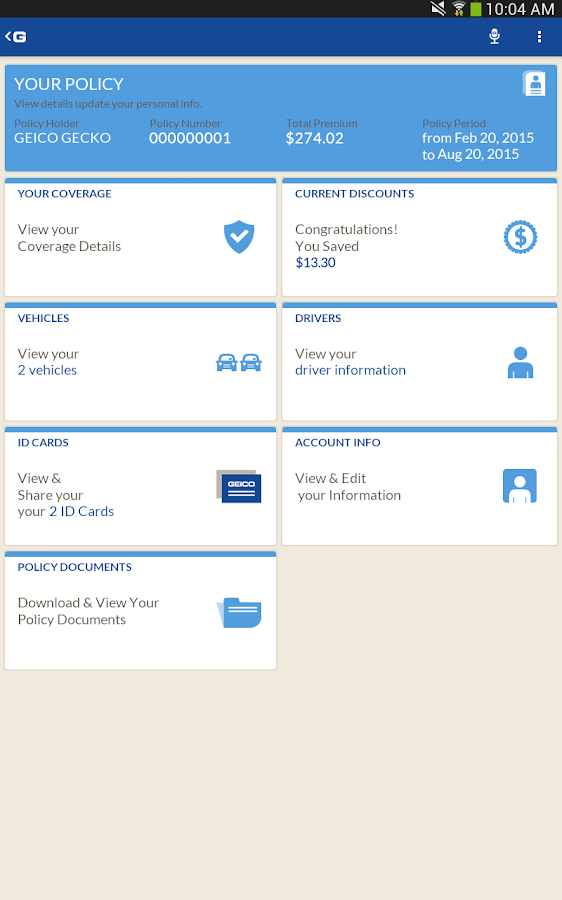Select Download & View Your Policy Documents

88,611
